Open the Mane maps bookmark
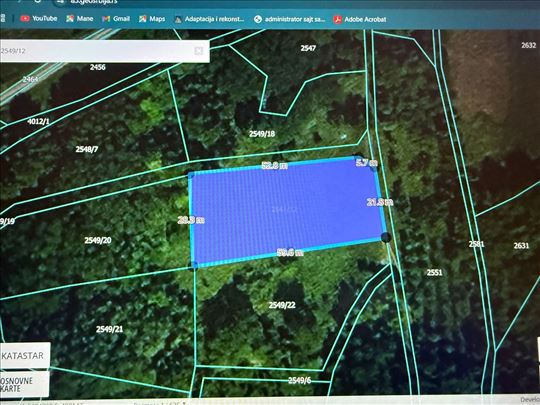 pyautogui.click(x=80, y=19)
